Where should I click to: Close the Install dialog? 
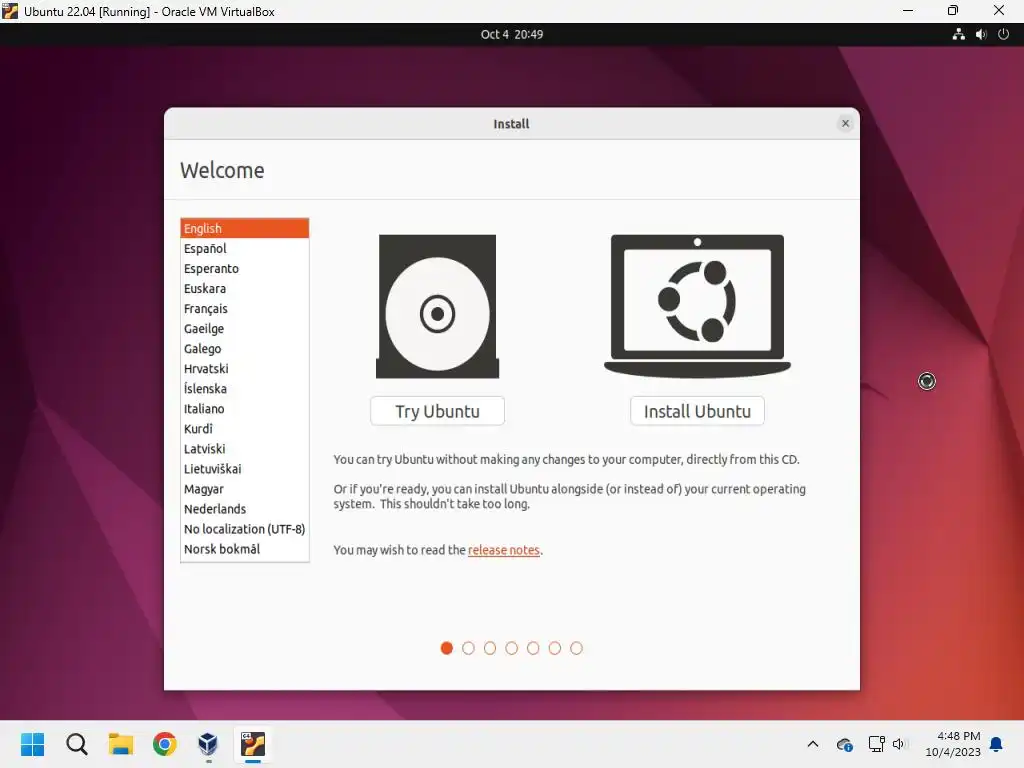845,123
